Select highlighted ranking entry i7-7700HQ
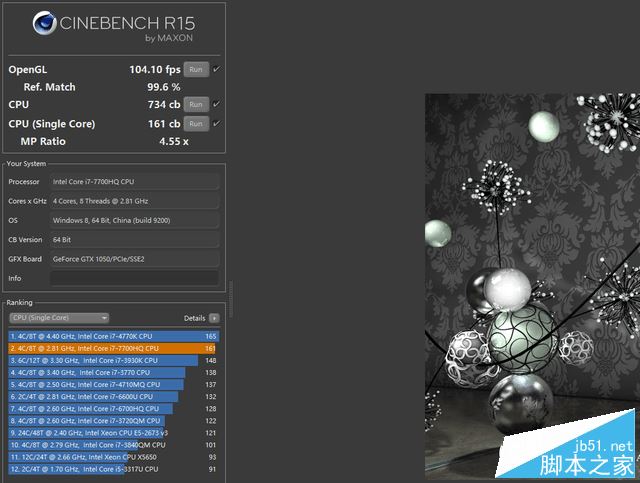Viewport: 640px width, 483px height. 113,348
